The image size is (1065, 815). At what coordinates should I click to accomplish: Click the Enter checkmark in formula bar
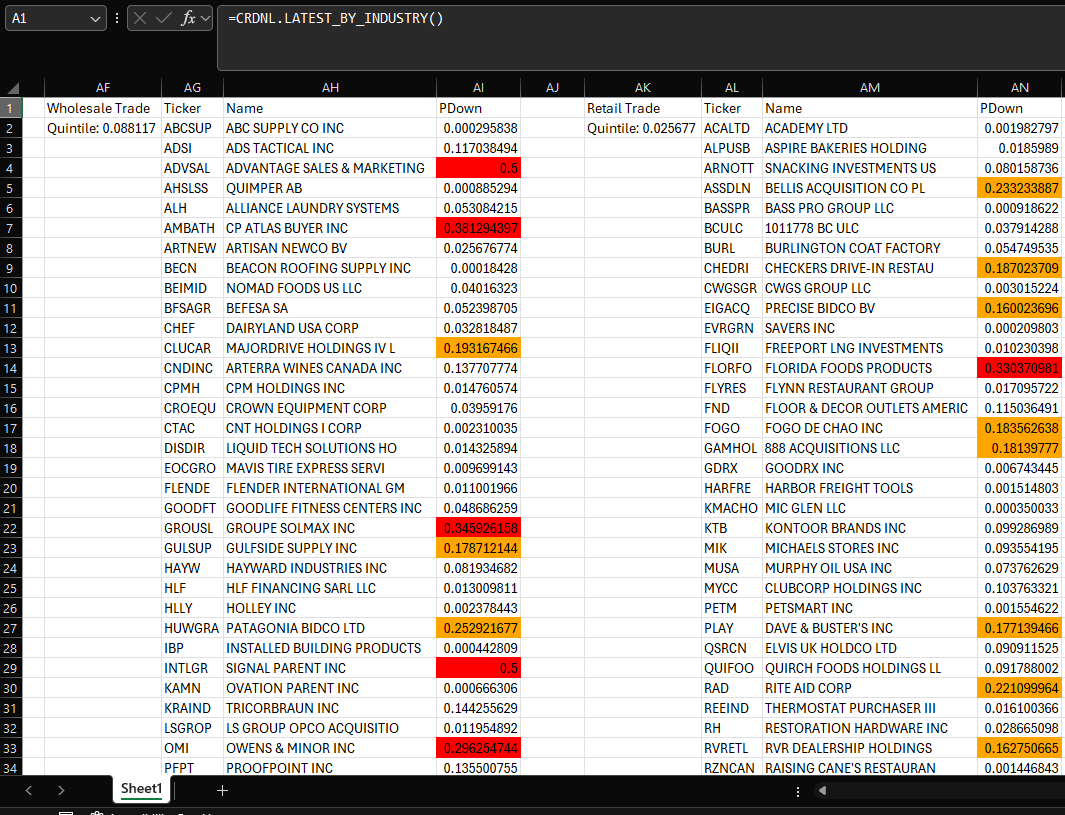point(164,19)
